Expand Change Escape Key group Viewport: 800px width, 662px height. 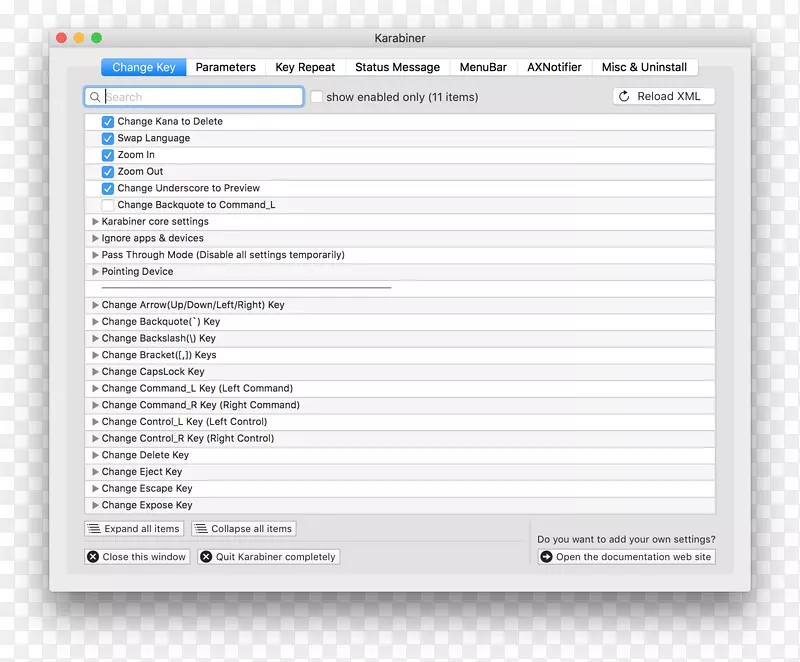tap(96, 489)
